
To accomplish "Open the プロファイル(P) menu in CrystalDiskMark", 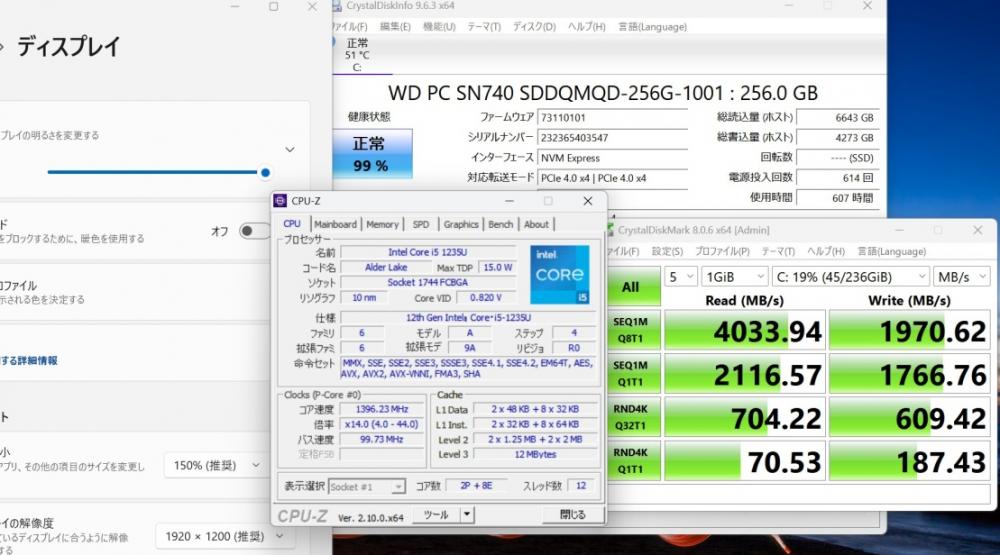I will tap(723, 251).
